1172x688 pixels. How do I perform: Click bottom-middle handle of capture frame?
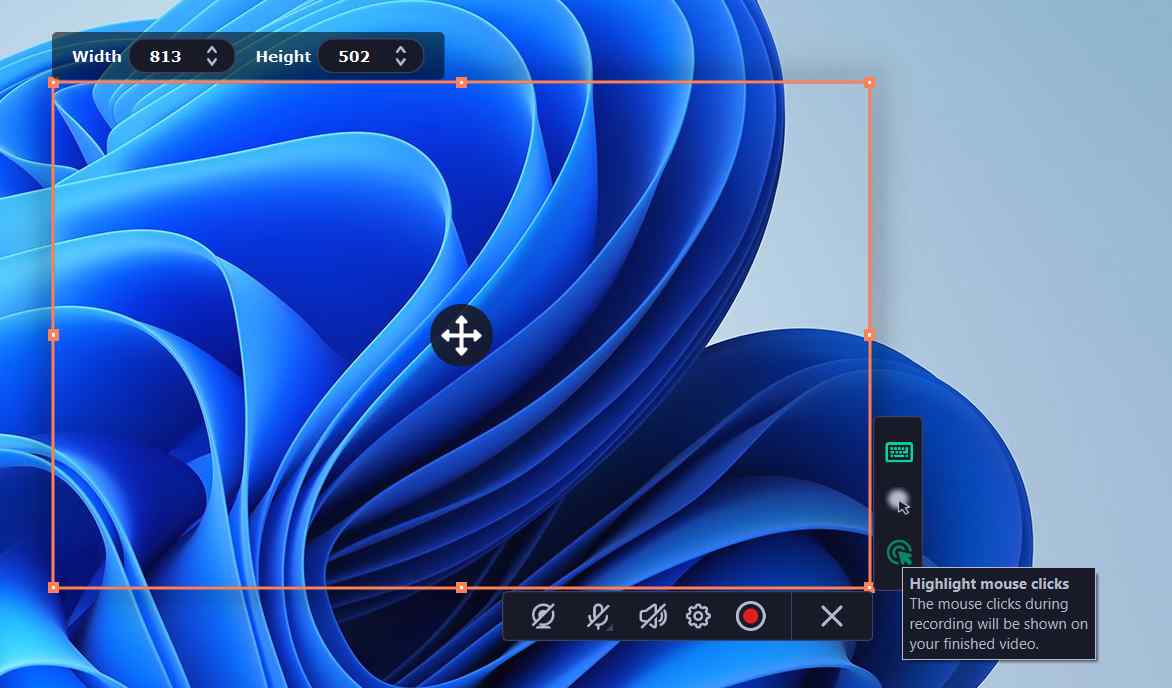pos(461,587)
